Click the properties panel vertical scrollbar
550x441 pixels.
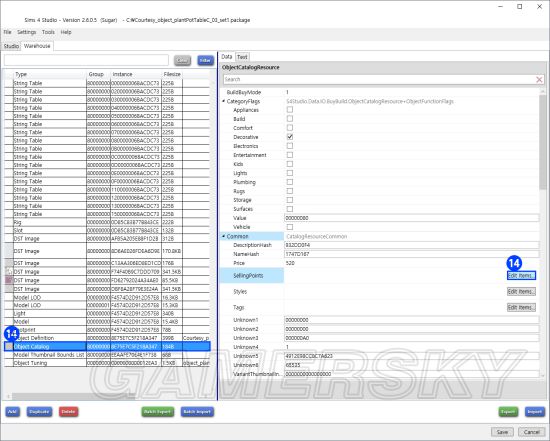click(x=543, y=140)
